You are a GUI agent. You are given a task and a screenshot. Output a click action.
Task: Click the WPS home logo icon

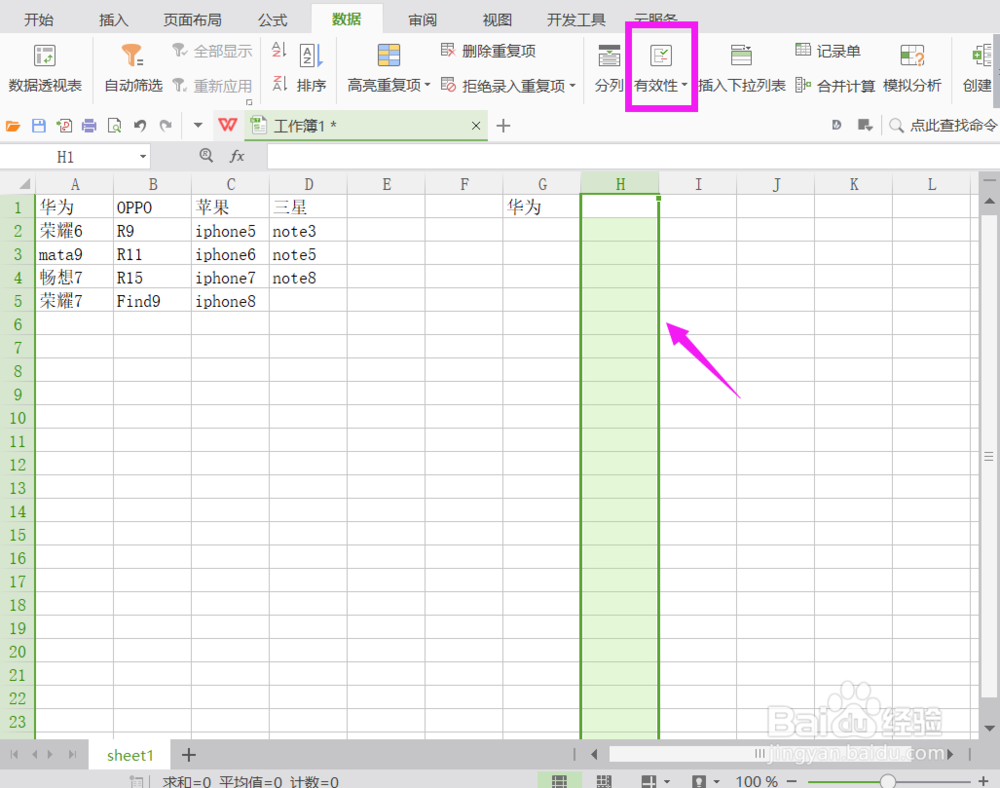(228, 125)
